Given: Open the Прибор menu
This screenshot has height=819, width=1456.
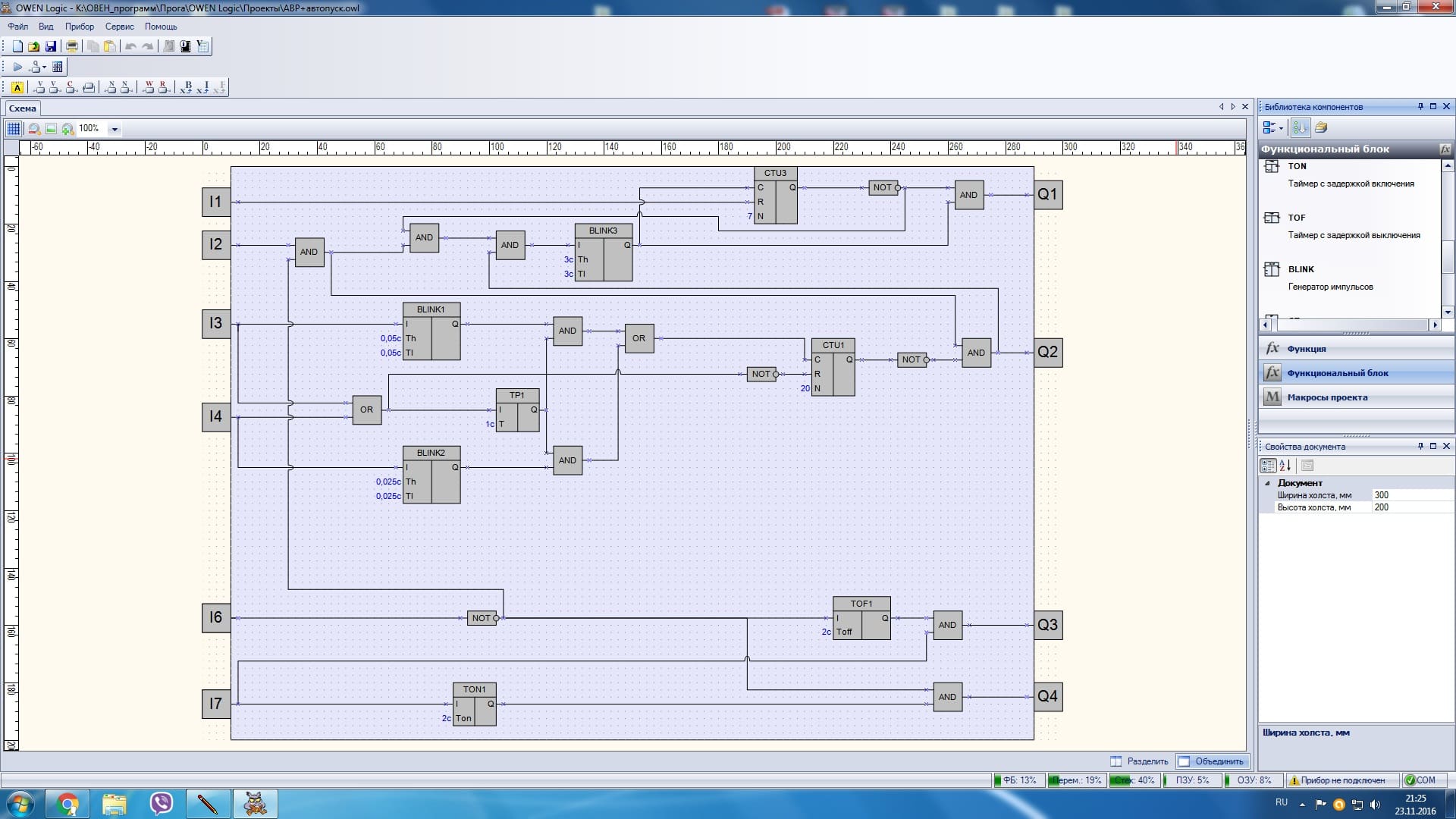Looking at the screenshot, I should pos(79,27).
